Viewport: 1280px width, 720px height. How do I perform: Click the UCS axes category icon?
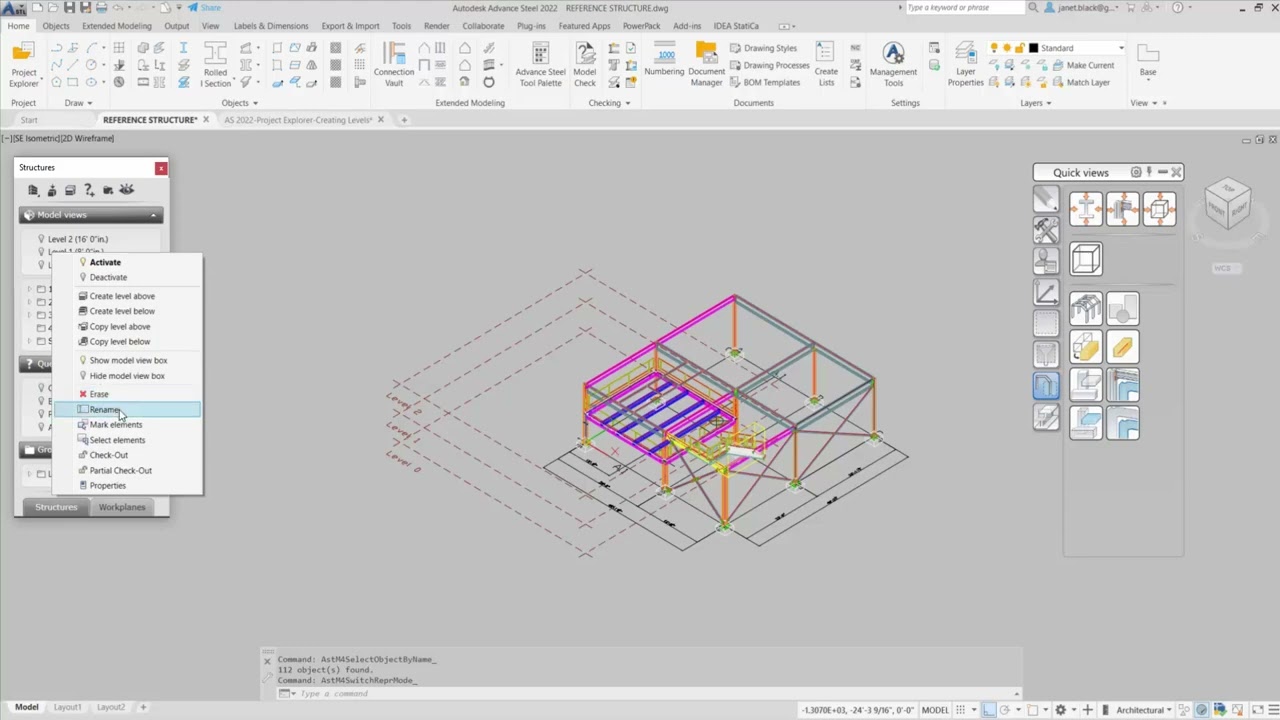(x=1046, y=293)
